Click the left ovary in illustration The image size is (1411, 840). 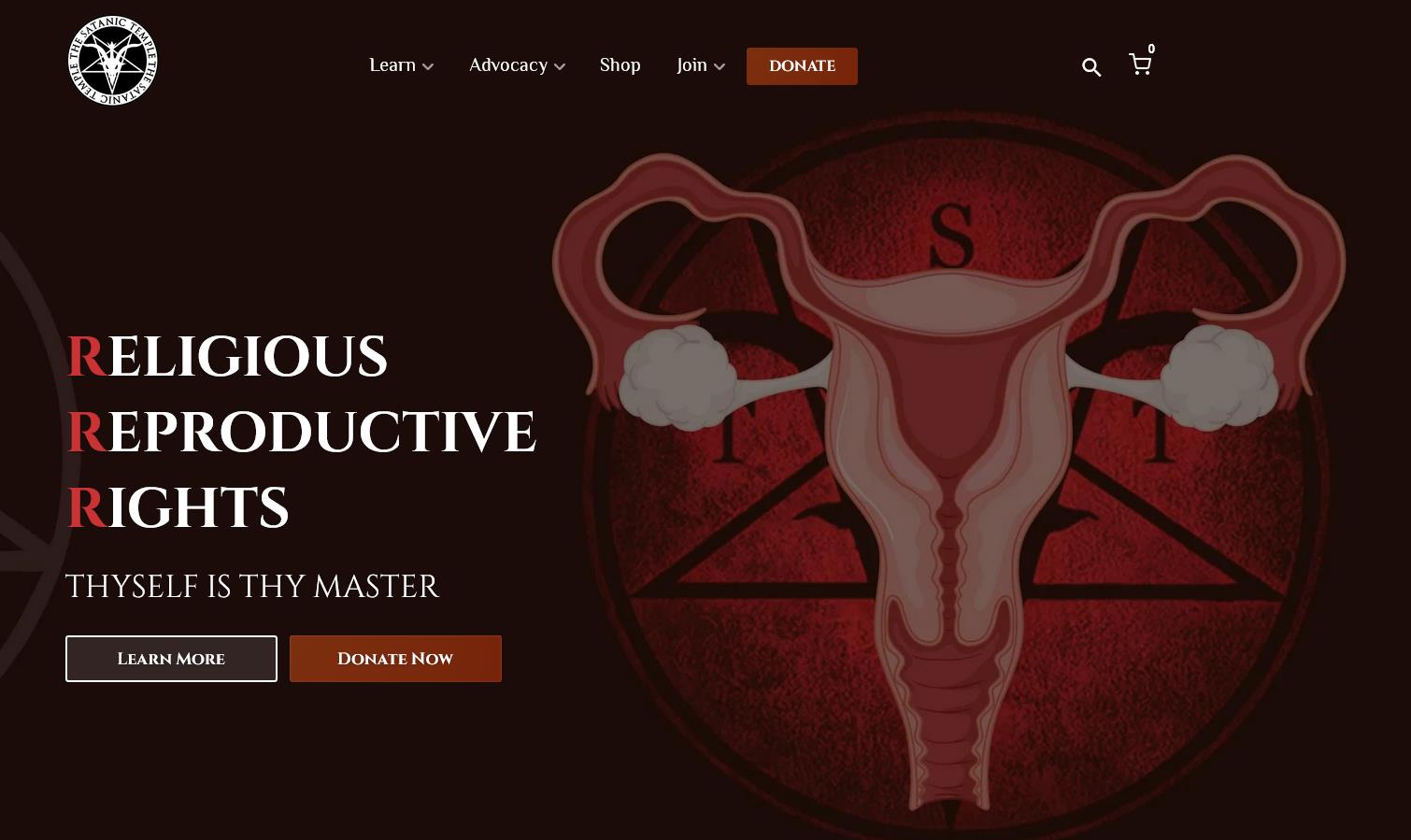pos(678,377)
